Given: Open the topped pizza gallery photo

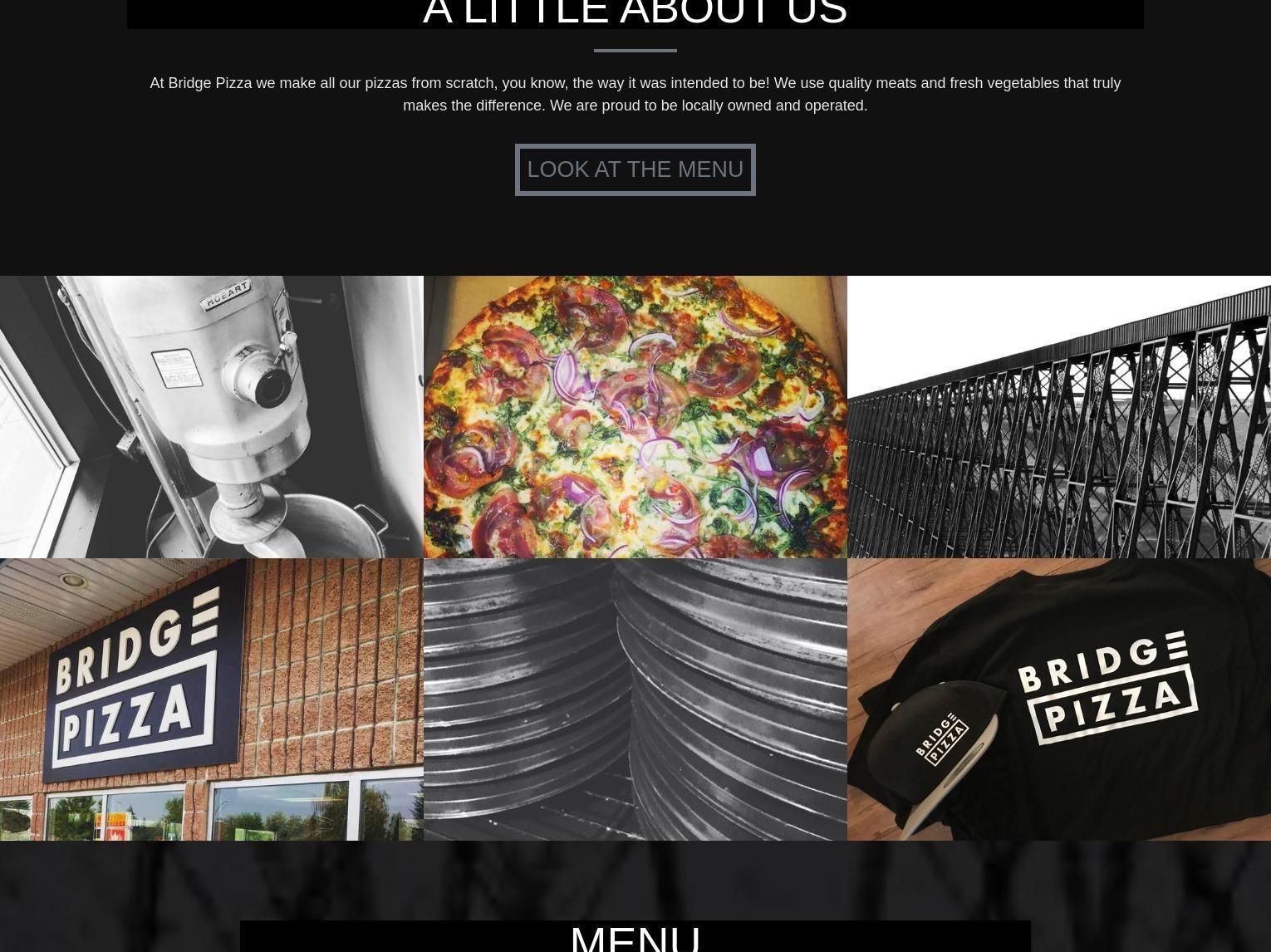Looking at the screenshot, I should (x=635, y=417).
